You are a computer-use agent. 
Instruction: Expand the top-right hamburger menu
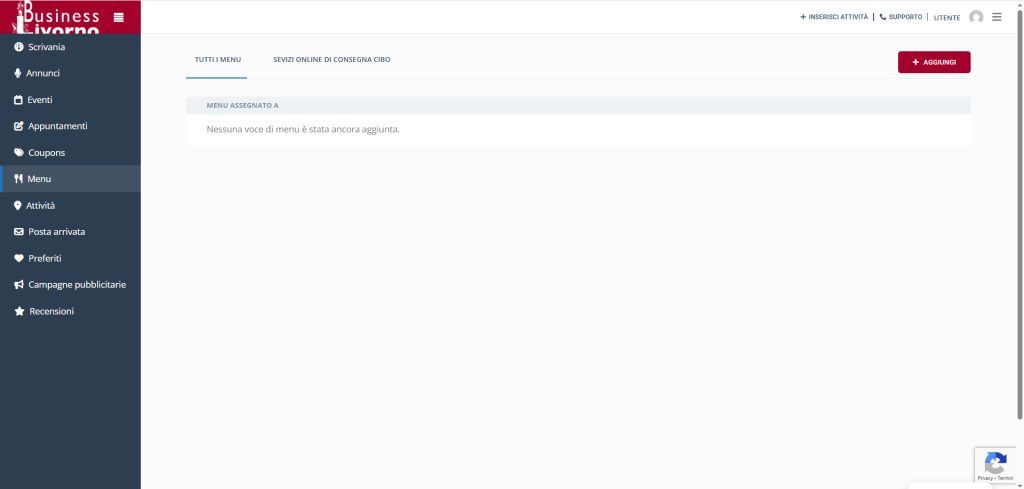click(997, 17)
